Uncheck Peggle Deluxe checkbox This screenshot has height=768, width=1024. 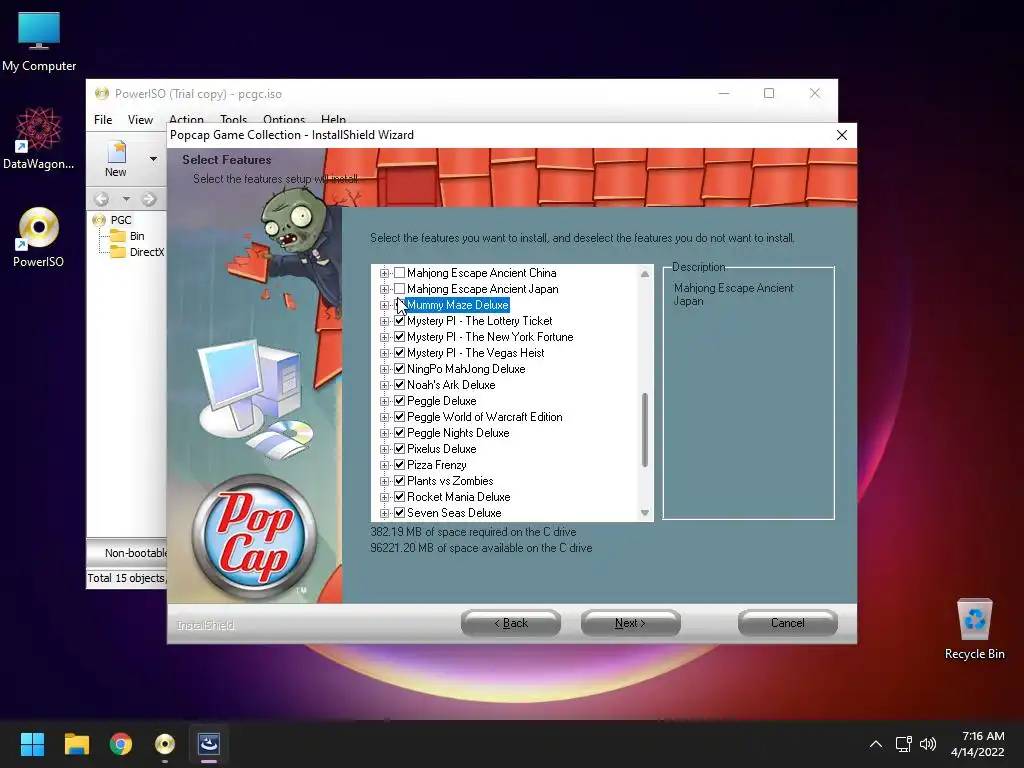coord(399,401)
